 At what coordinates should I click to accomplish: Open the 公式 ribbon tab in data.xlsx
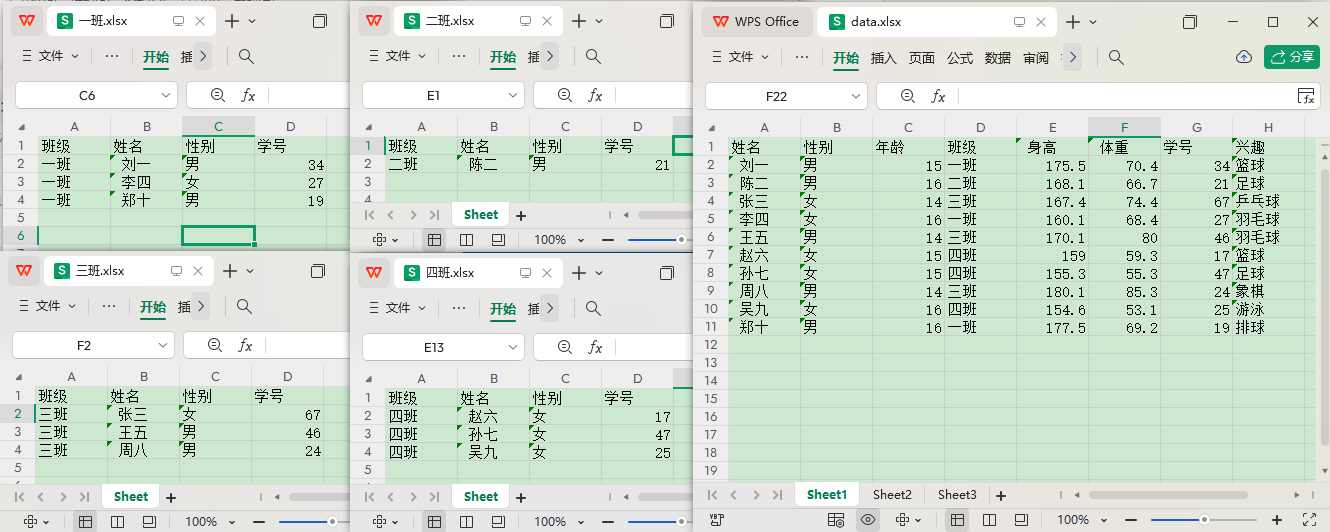[x=960, y=58]
